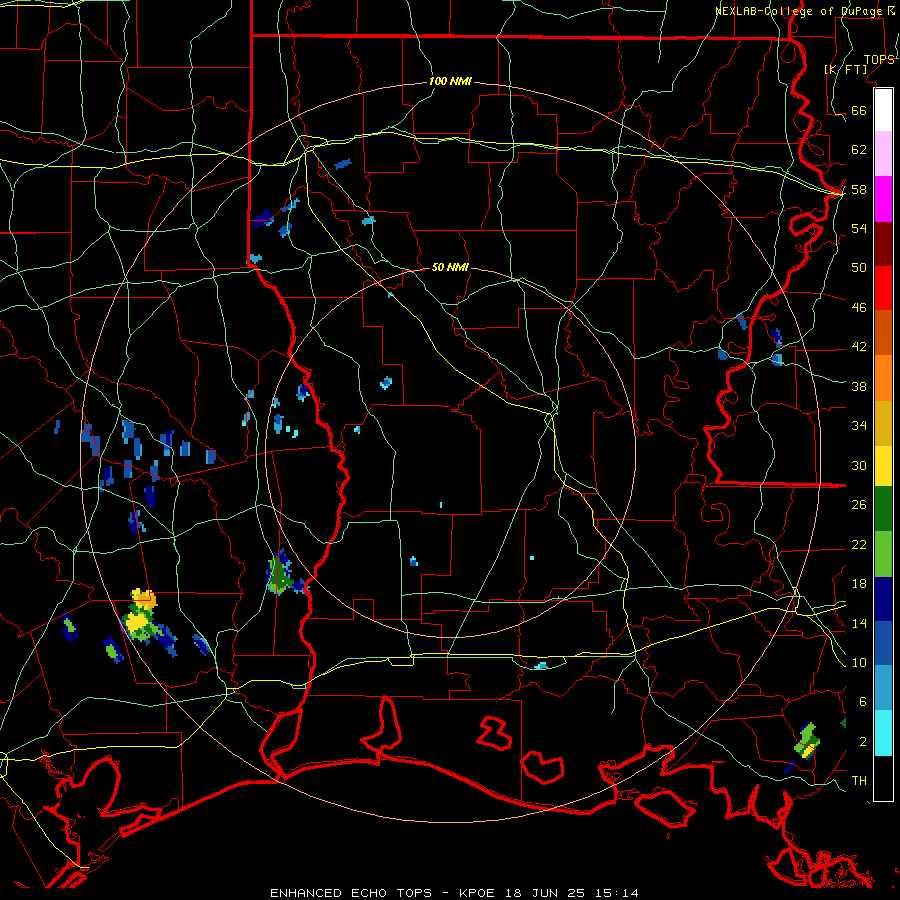Image resolution: width=900 pixels, height=900 pixels.
Task: Click the KPOE station identifier in caption
Action: pyautogui.click(x=478, y=893)
